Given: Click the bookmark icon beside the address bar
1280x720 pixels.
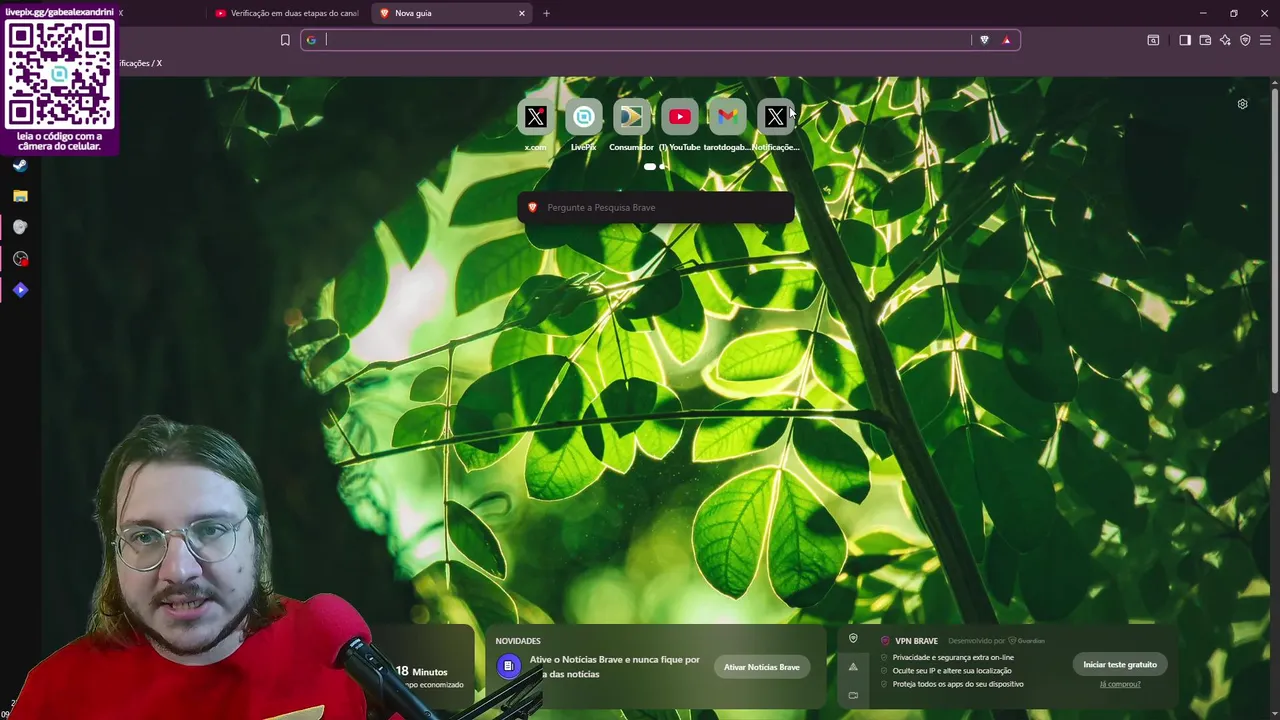Looking at the screenshot, I should pyautogui.click(x=285, y=40).
